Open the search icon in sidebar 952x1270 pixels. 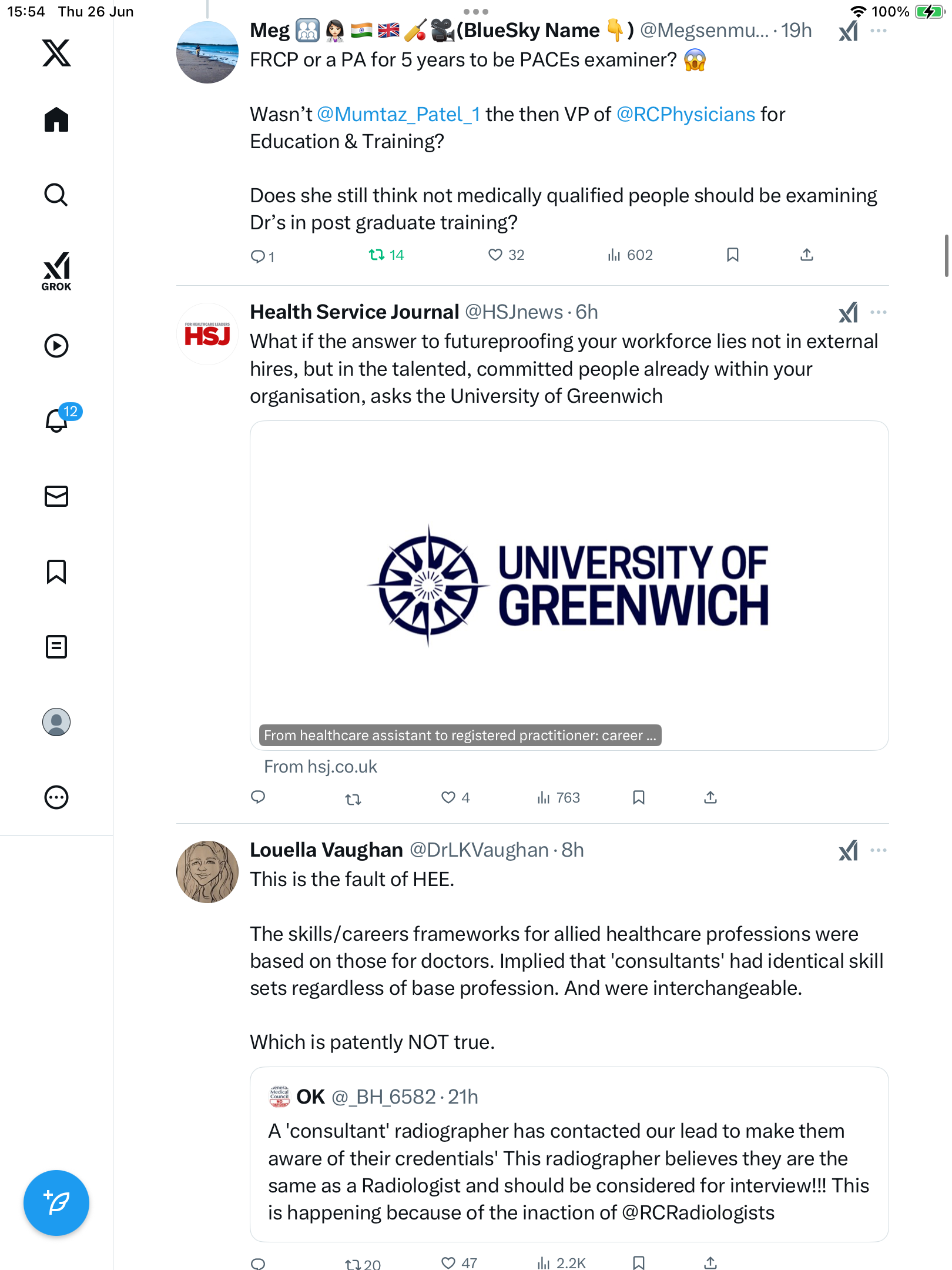pyautogui.click(x=56, y=195)
